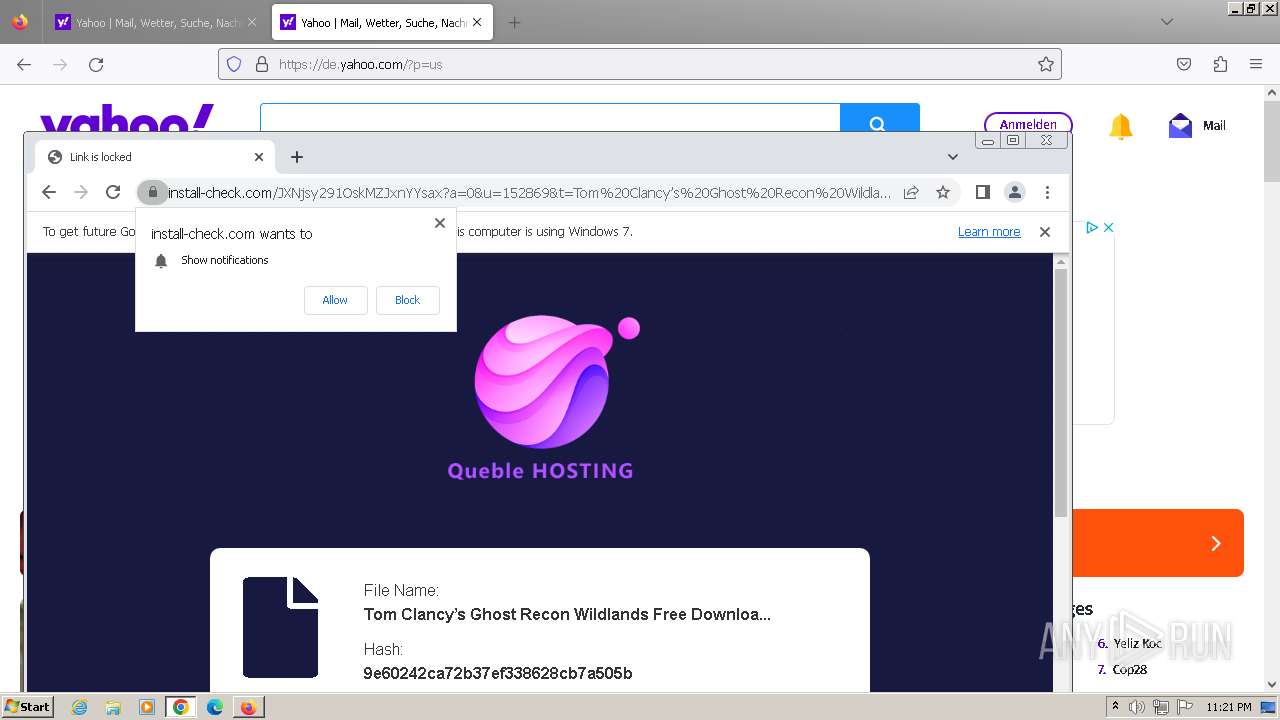Click Chrome page vertical scrollbar
Image resolution: width=1280 pixels, height=720 pixels.
click(x=1061, y=392)
